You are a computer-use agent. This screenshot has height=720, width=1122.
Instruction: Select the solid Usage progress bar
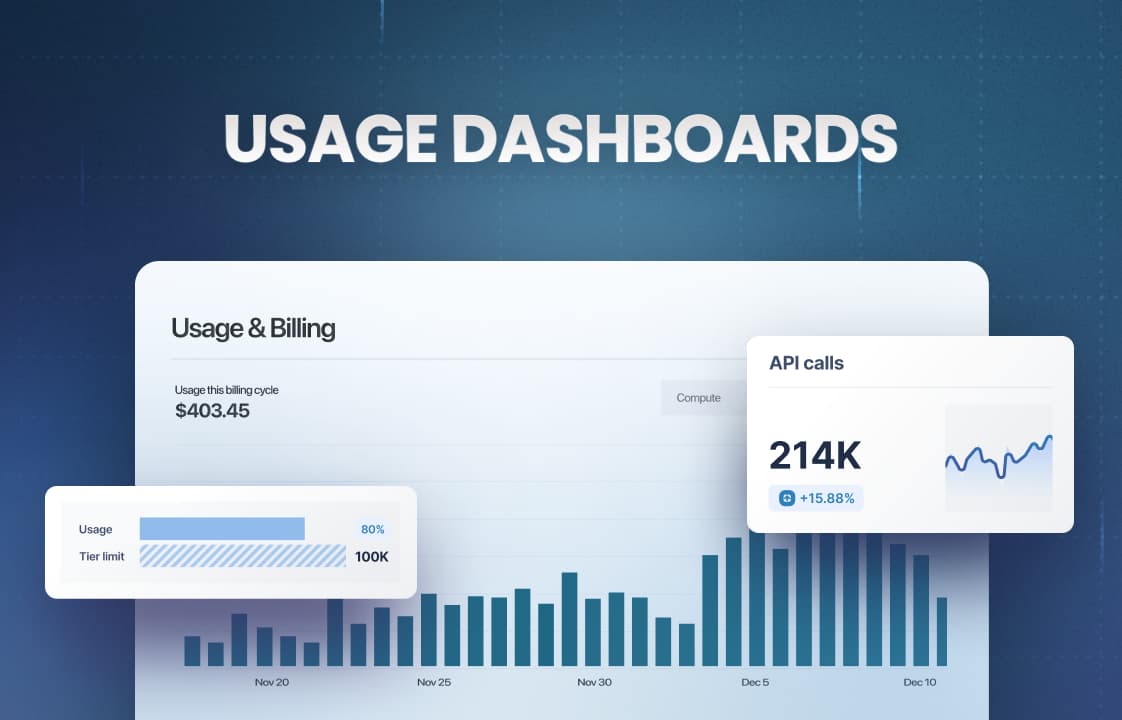[x=222, y=529]
